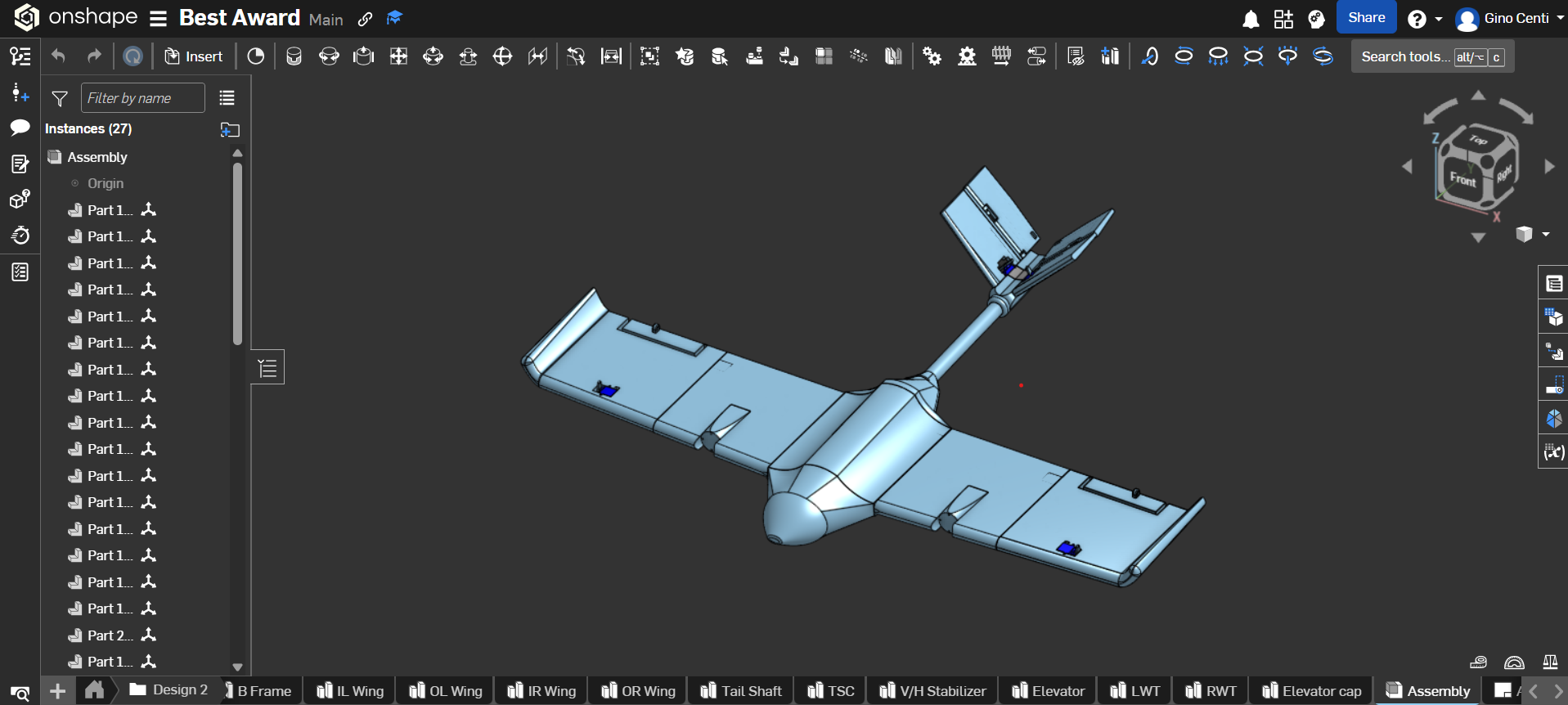Toggle the variable table icon on right
This screenshot has height=705, width=1568.
click(1553, 451)
